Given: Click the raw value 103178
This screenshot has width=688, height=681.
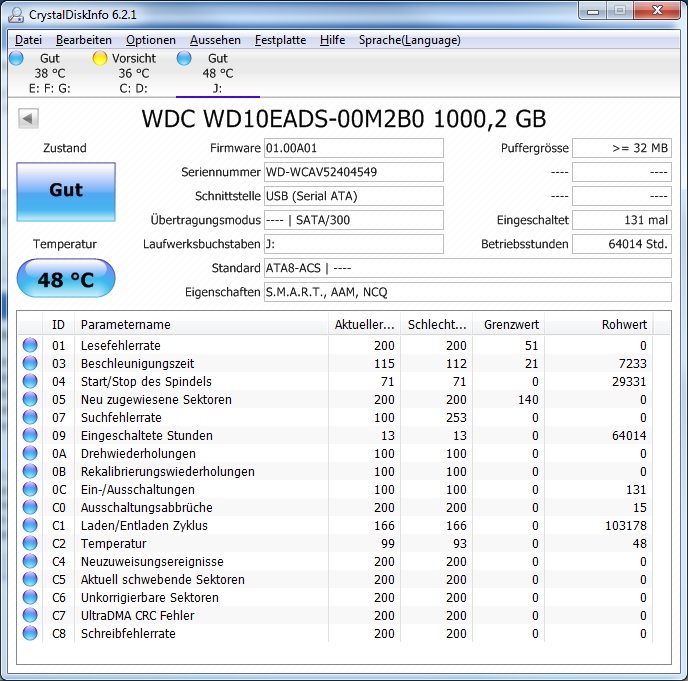Looking at the screenshot, I should tap(626, 526).
